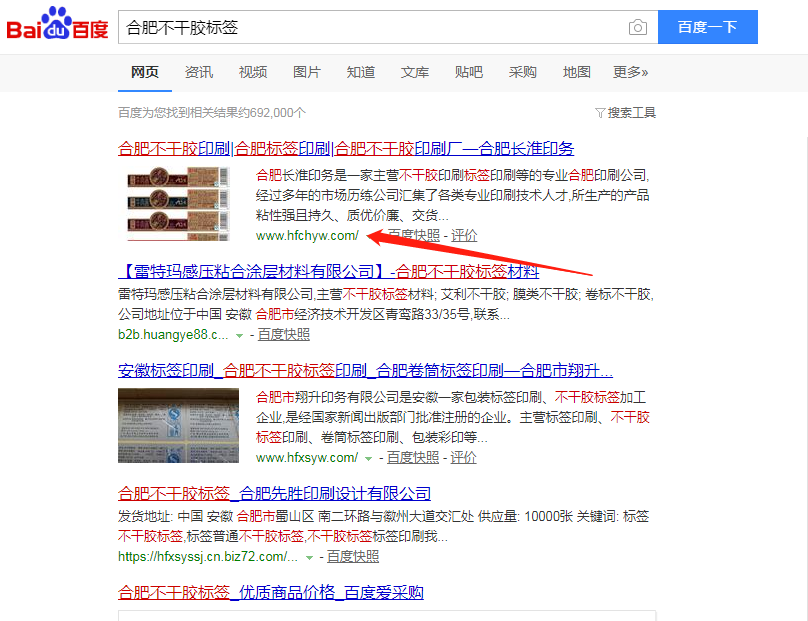
Task: Select the 视频 tab
Action: coord(252,72)
